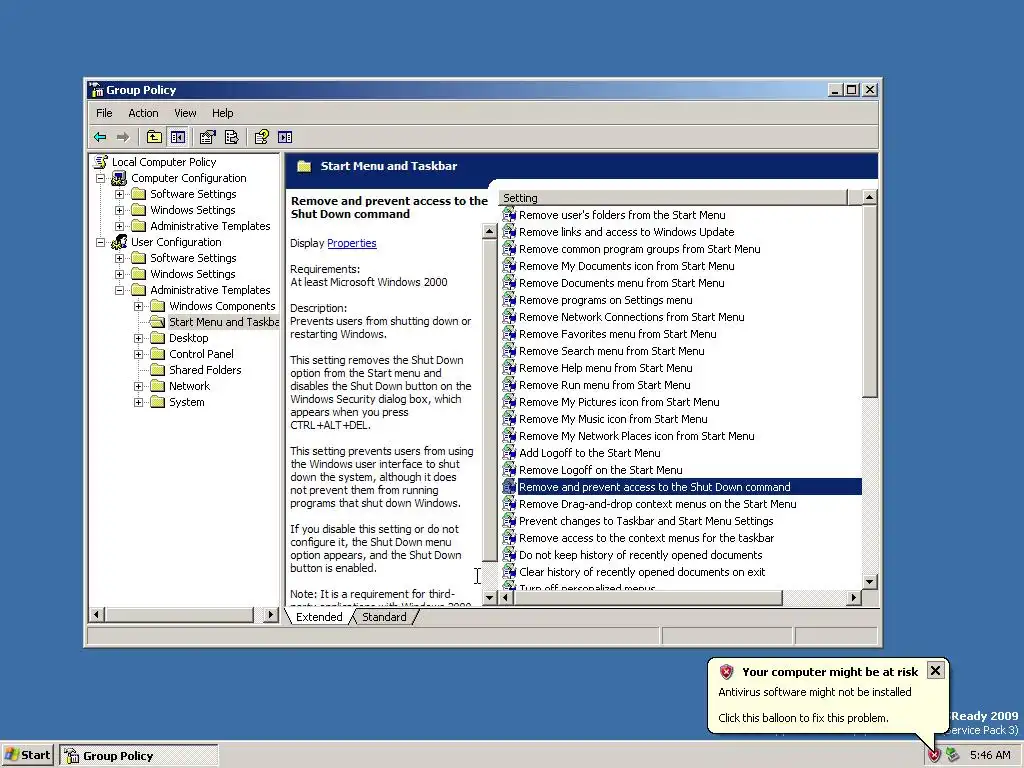Viewport: 1024px width, 768px height.
Task: Click icon of Remove My Pictures setting
Action: point(509,402)
